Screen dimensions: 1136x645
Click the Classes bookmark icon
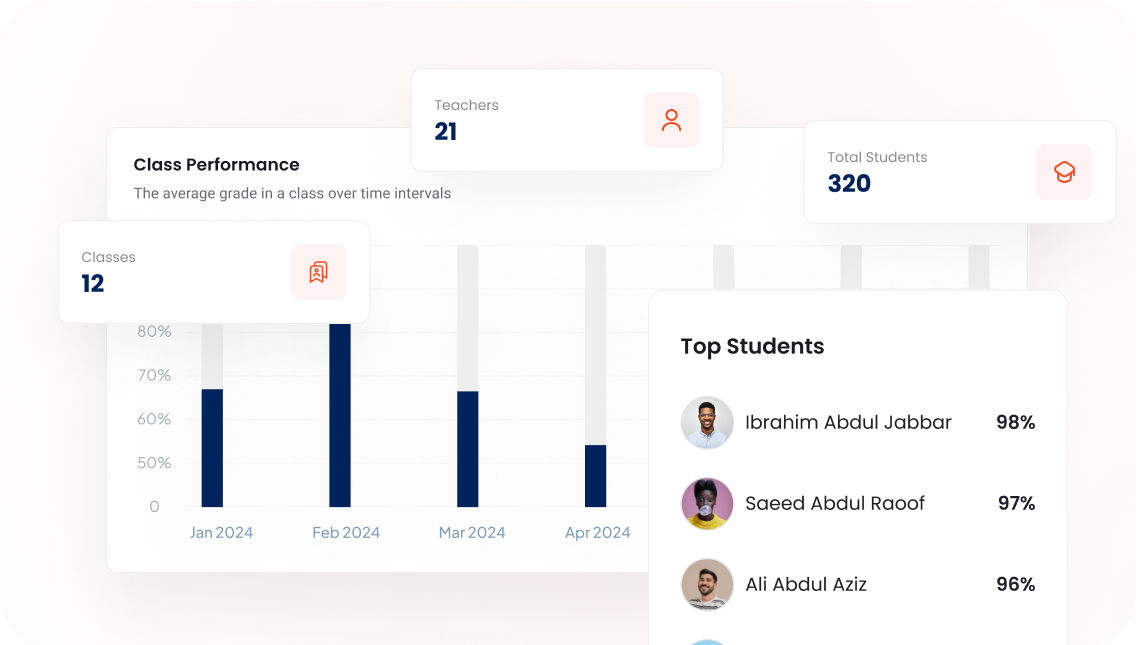click(x=318, y=272)
